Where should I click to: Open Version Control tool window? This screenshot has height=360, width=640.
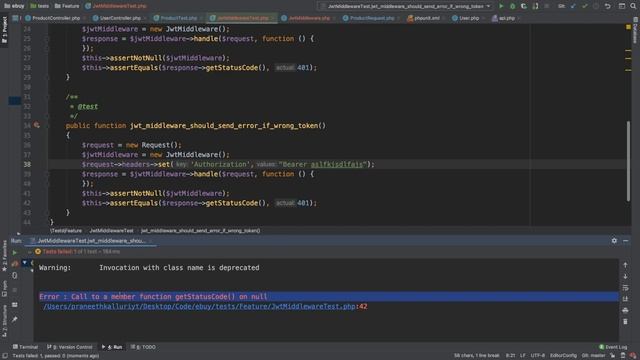70,347
